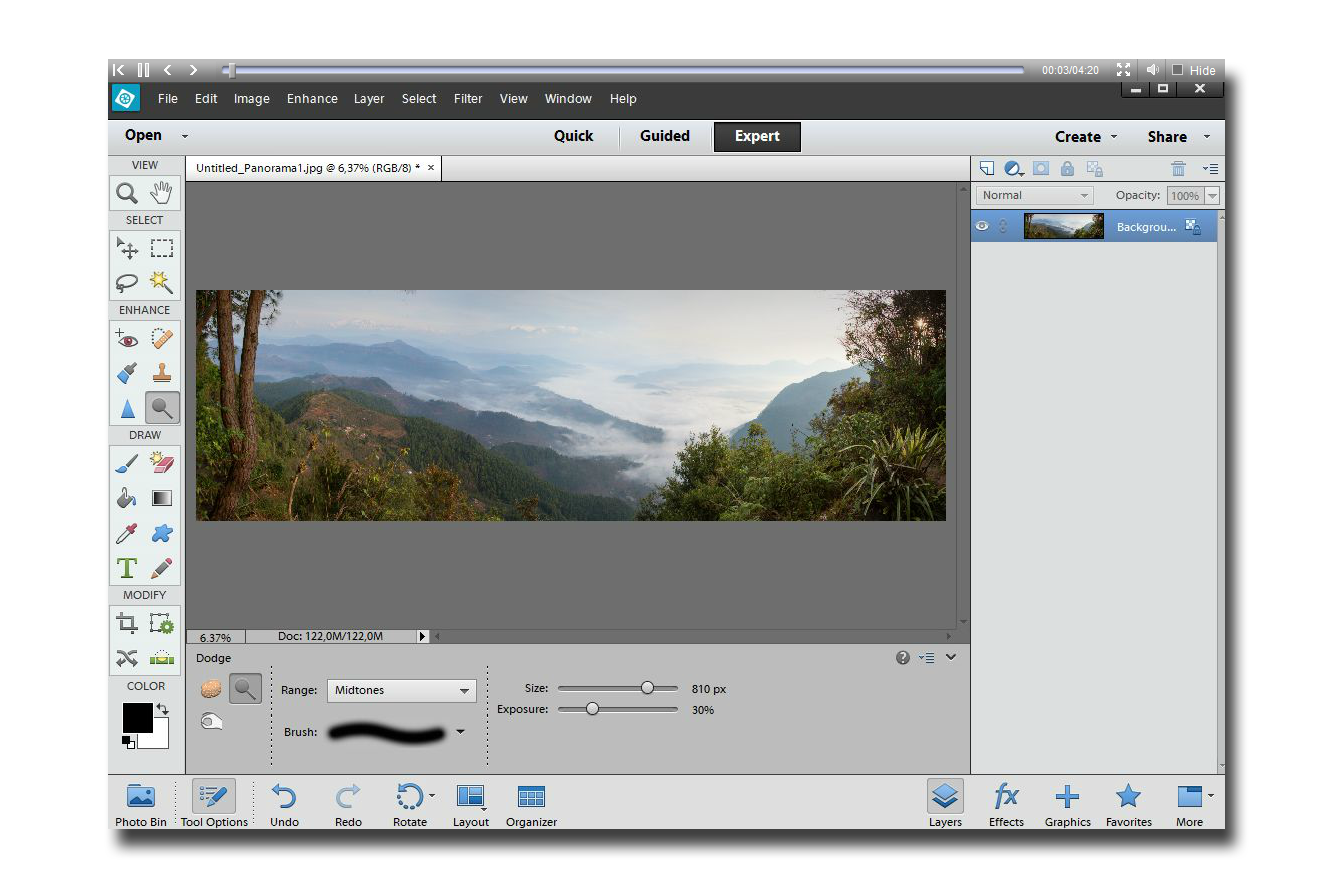
Task: Click the Create button
Action: click(x=1085, y=137)
